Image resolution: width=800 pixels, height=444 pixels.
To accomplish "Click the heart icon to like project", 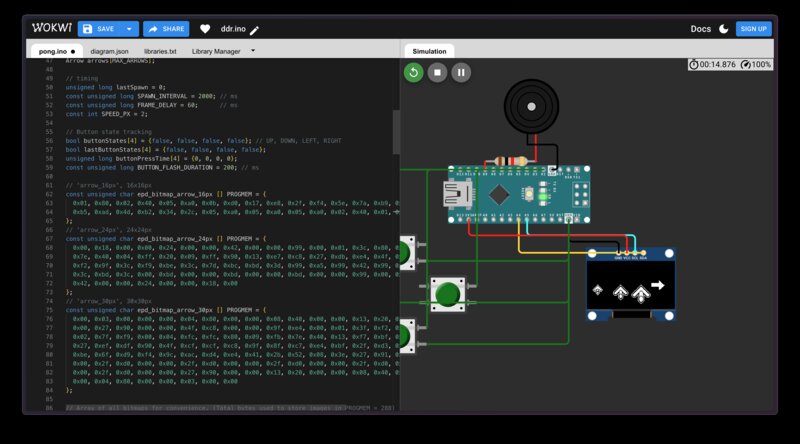I will click(205, 29).
